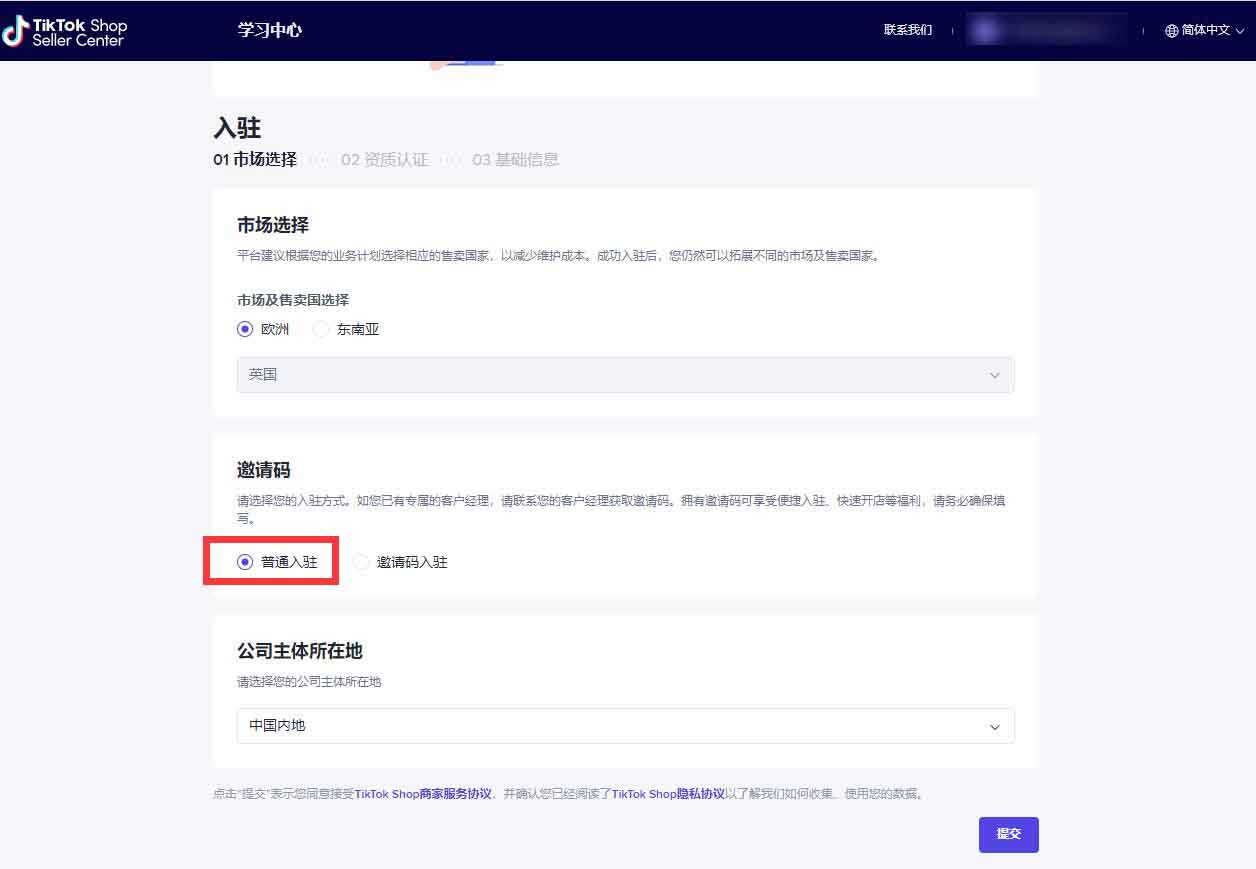Click the 公司主体所在地 heading
This screenshot has width=1256, height=869.
pyautogui.click(x=300, y=651)
